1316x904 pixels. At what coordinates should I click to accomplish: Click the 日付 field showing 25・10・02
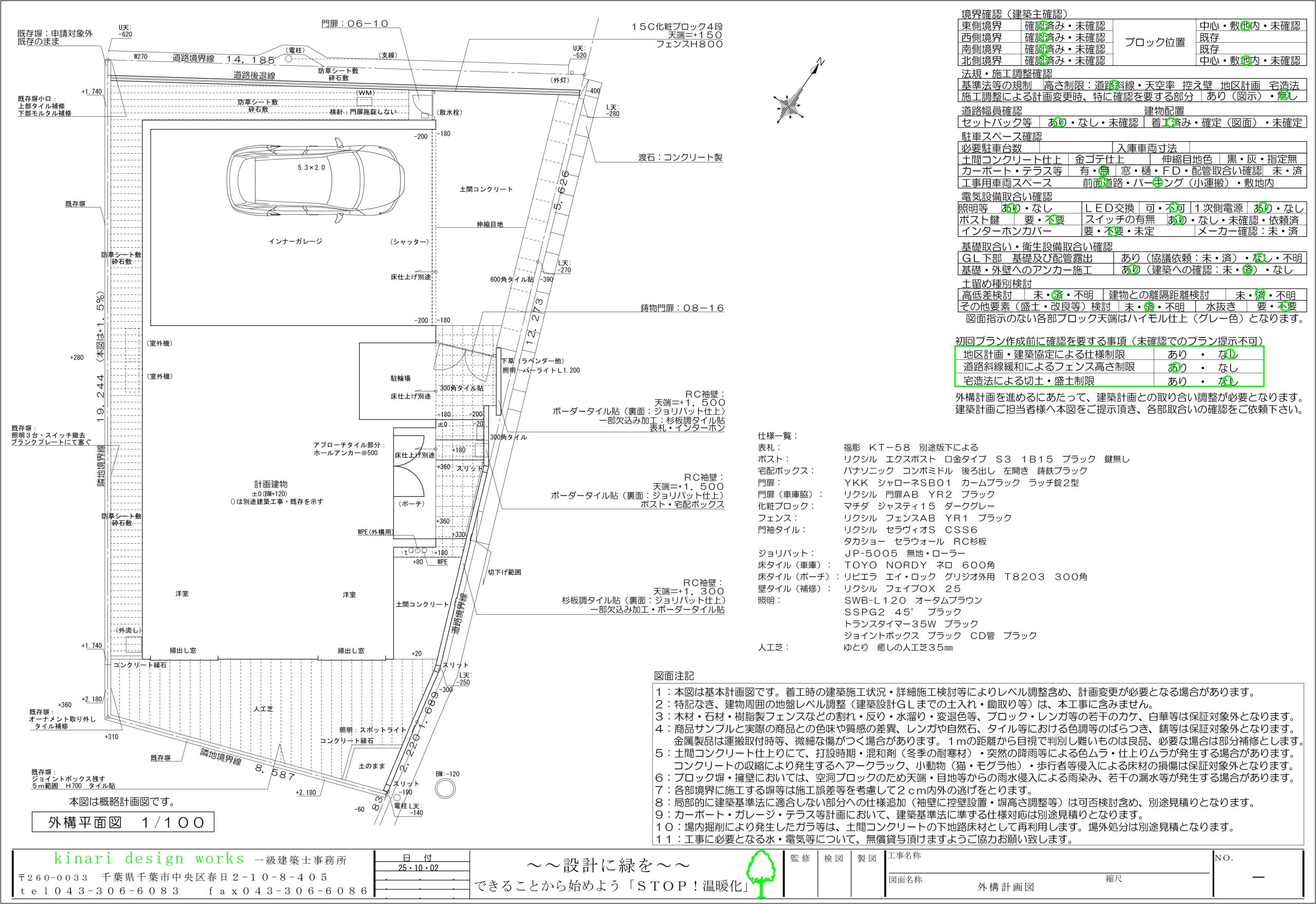418,867
